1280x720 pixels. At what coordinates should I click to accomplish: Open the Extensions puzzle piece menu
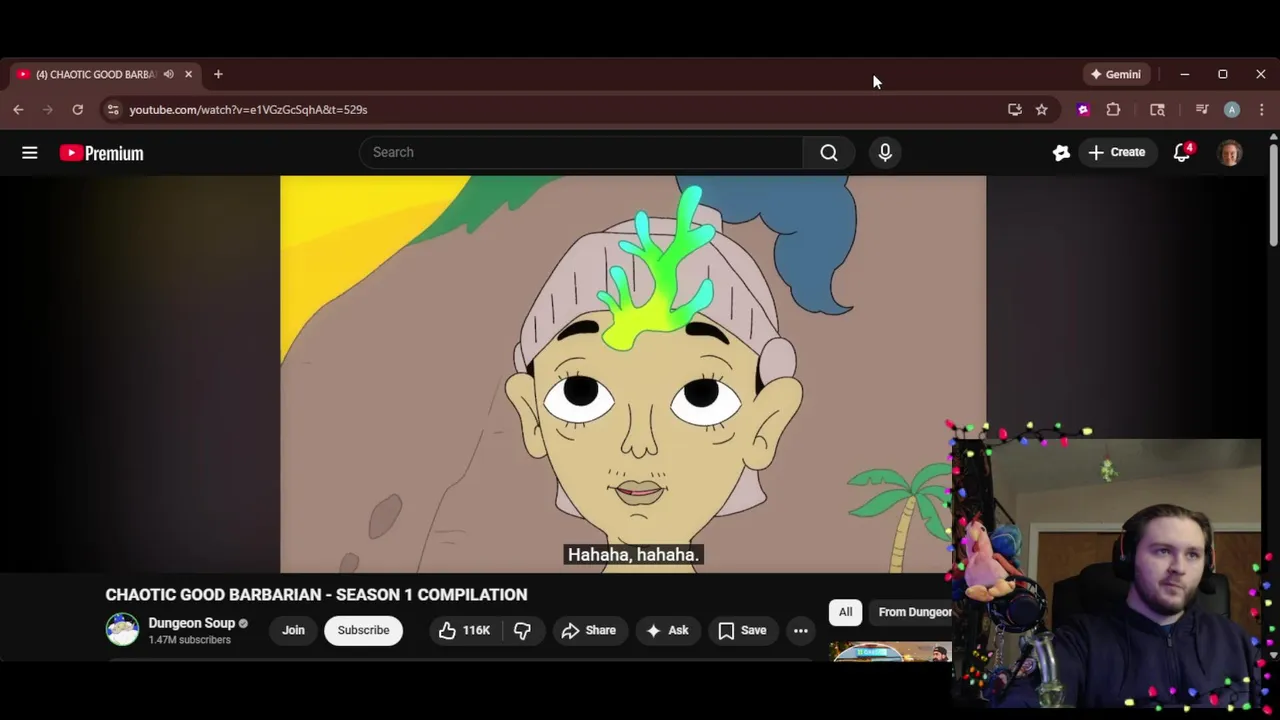pos(1113,110)
